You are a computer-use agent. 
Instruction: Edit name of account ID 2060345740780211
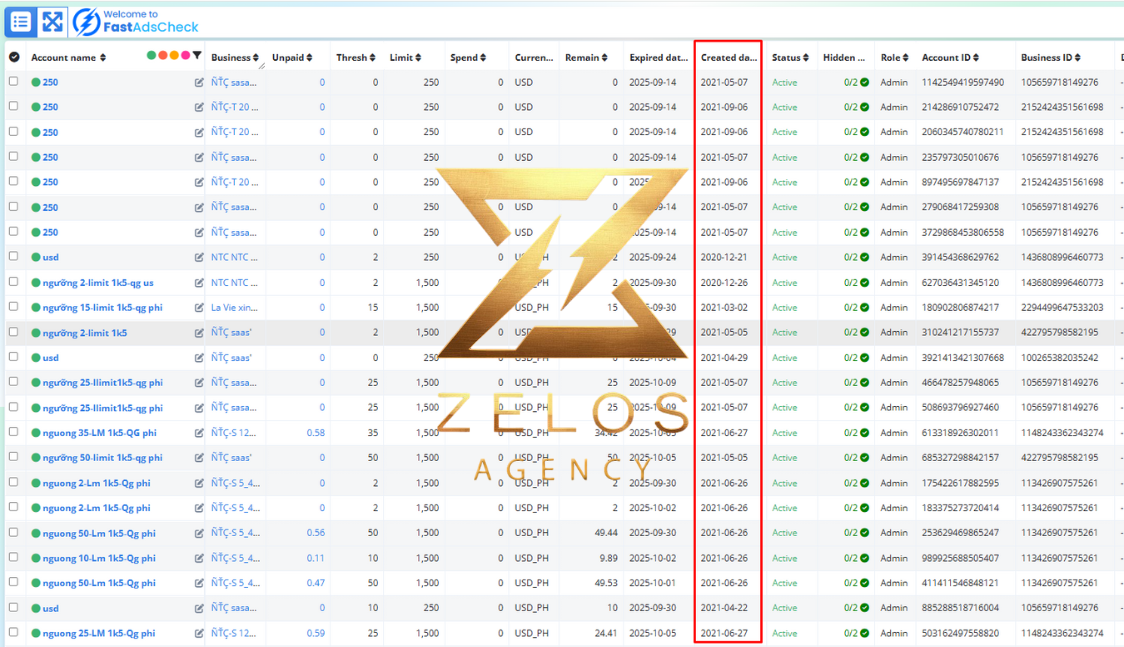199,133
